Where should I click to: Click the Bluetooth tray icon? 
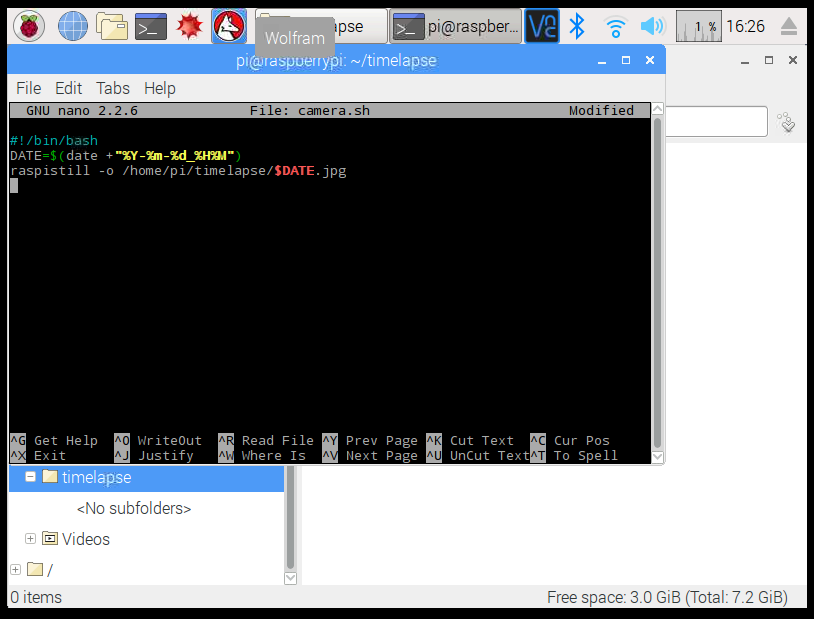[577, 26]
